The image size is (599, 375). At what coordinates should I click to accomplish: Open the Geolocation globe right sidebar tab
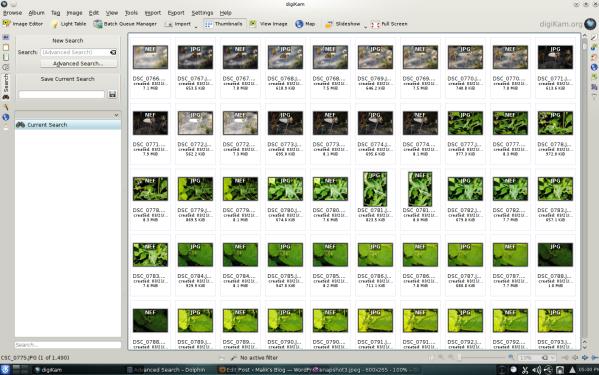tap(594, 67)
